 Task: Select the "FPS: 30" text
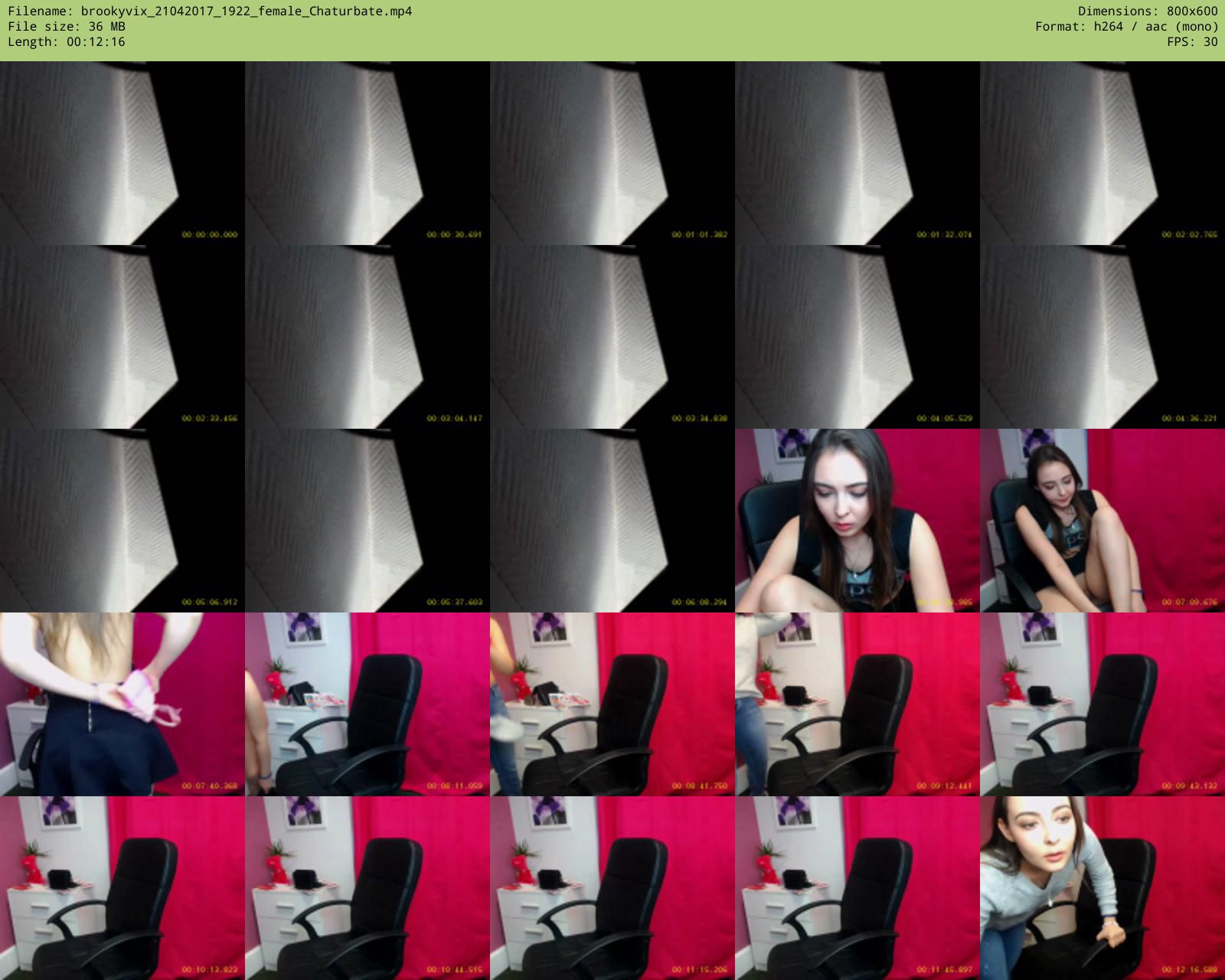point(1192,42)
